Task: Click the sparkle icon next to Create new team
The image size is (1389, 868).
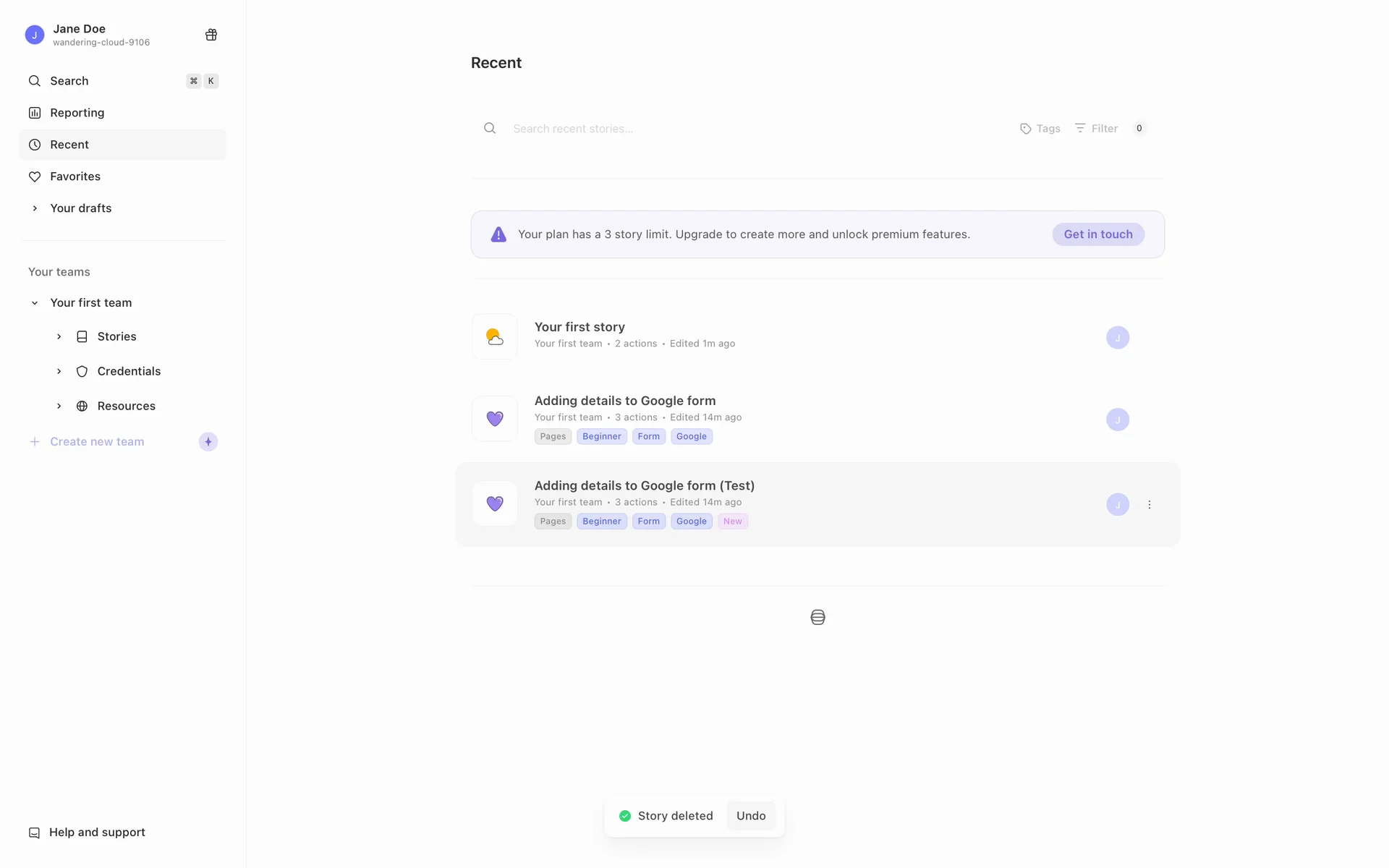Action: [208, 442]
